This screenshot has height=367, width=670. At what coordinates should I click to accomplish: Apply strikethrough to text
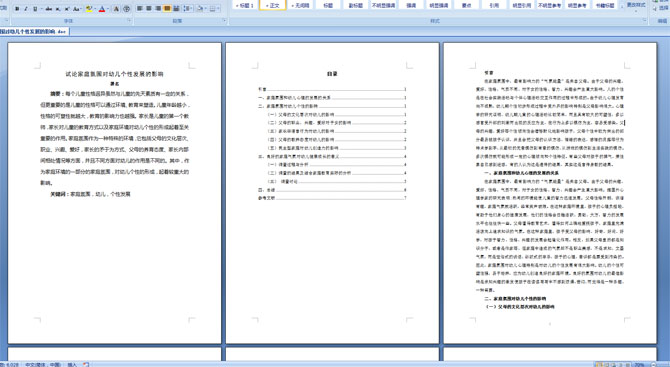click(49, 9)
